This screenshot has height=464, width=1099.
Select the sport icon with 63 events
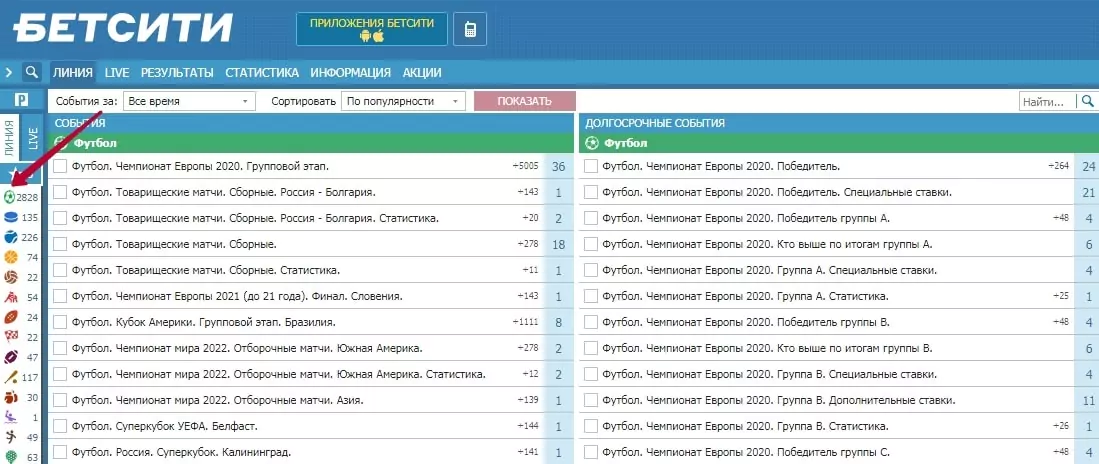click(10, 457)
